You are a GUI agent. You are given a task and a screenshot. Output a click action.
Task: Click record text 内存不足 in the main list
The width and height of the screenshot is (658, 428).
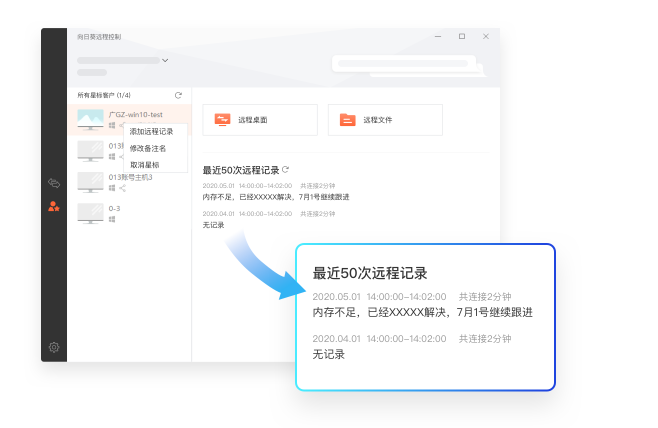click(276, 197)
